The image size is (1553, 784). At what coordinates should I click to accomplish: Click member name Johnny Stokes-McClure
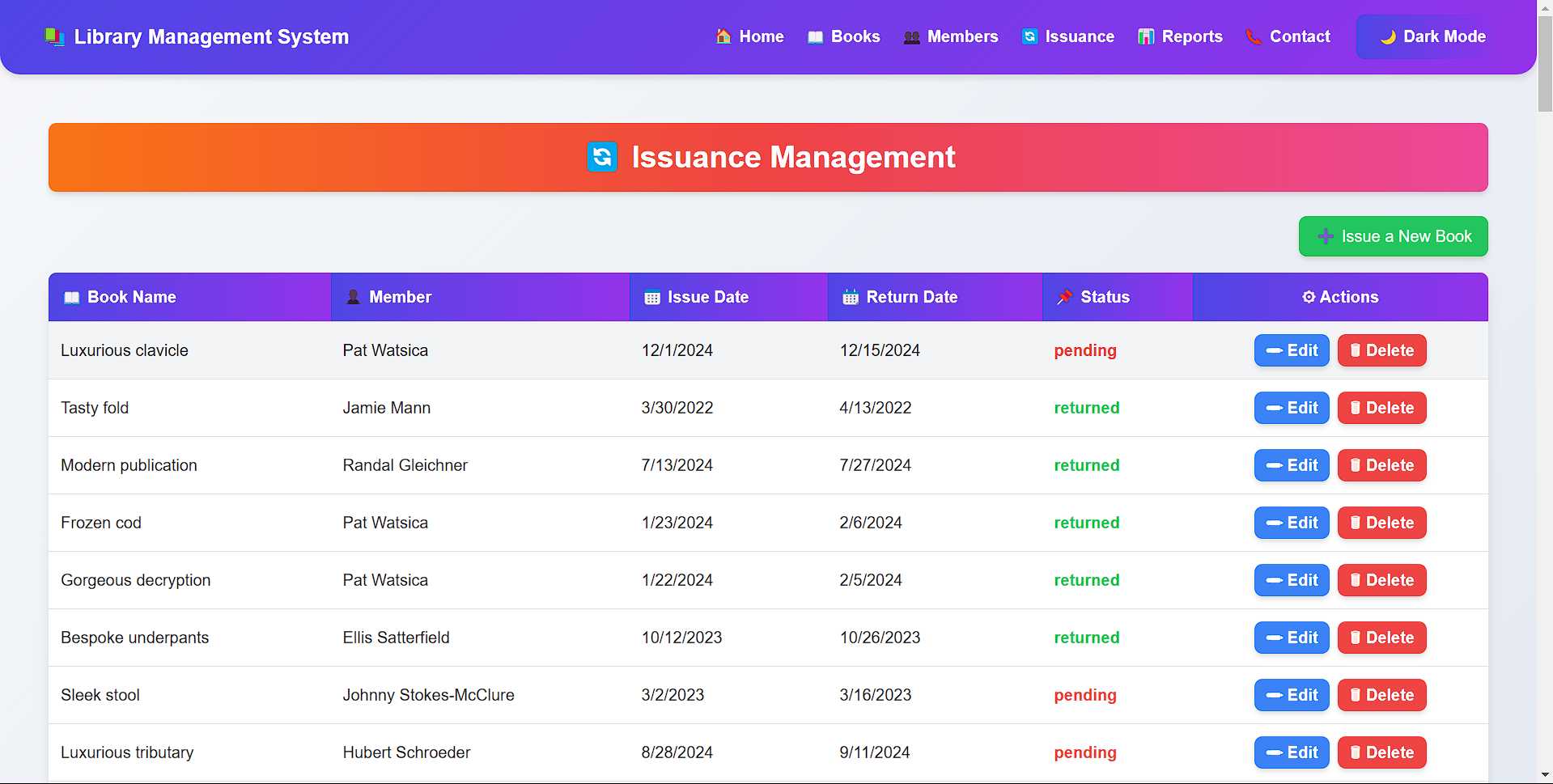point(428,695)
